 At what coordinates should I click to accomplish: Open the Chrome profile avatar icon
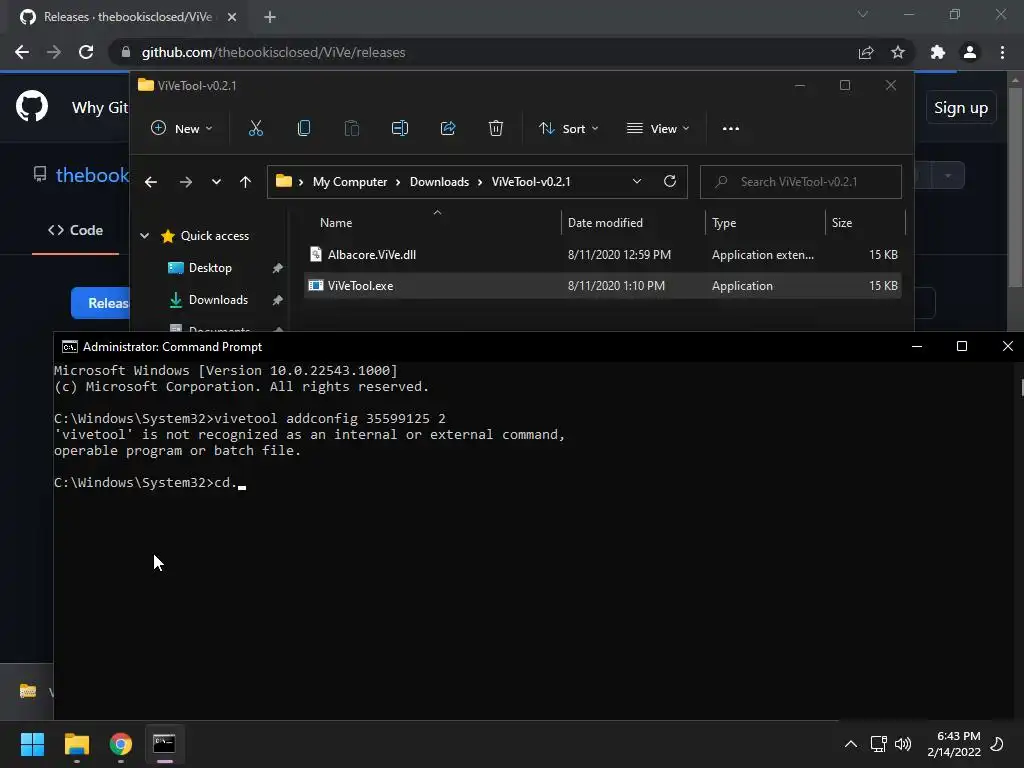tap(970, 52)
